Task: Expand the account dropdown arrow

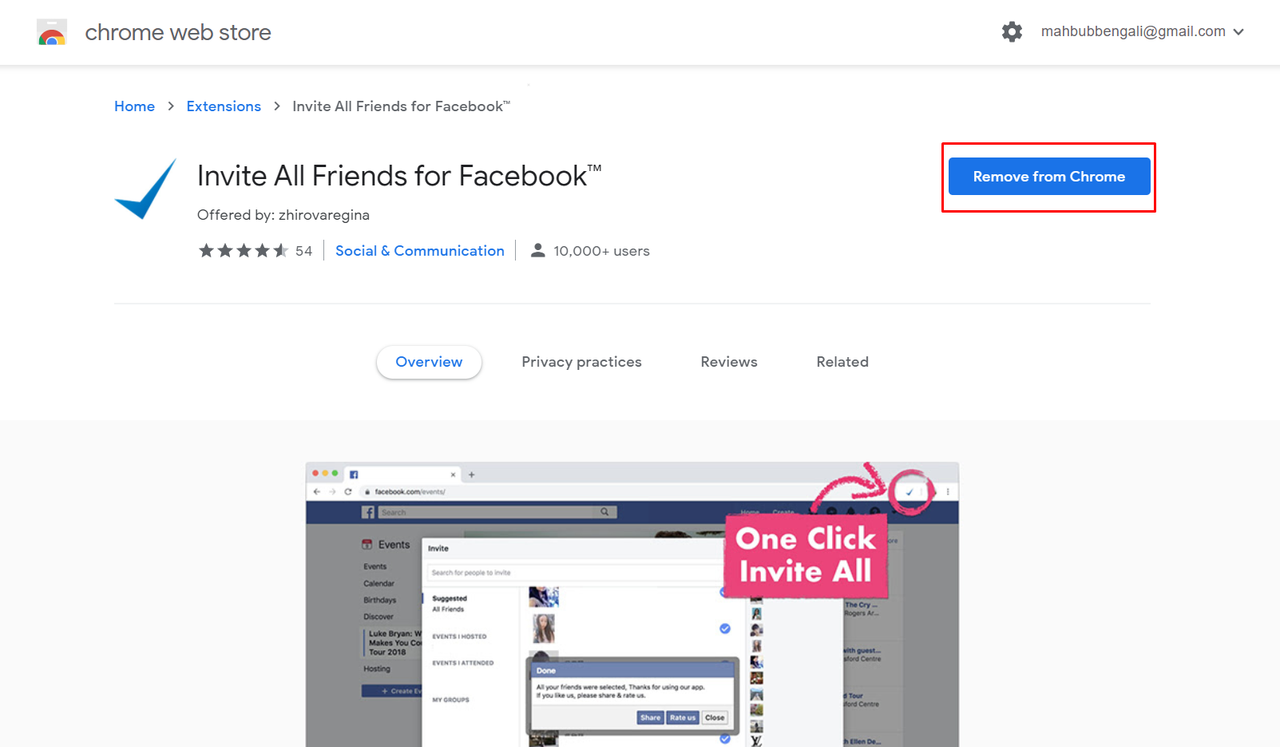Action: pyautogui.click(x=1239, y=32)
